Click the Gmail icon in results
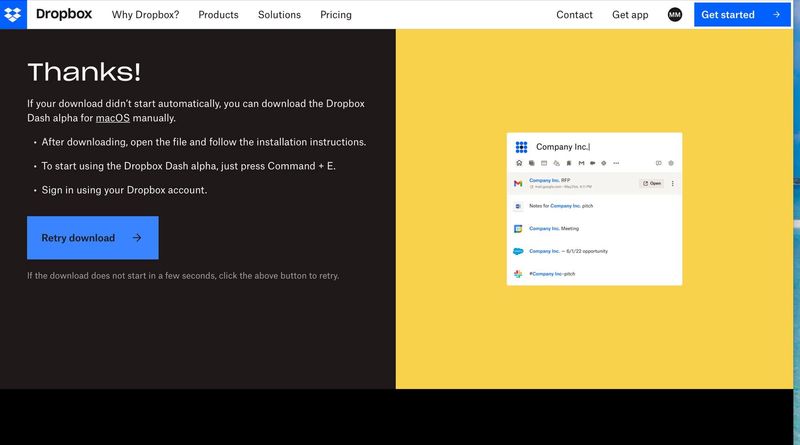Screen dimensions: 800x445 (x=518, y=184)
